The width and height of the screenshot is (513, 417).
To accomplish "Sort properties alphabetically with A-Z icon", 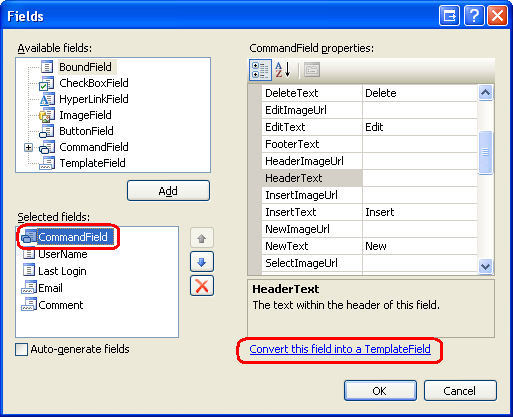I will 283,70.
